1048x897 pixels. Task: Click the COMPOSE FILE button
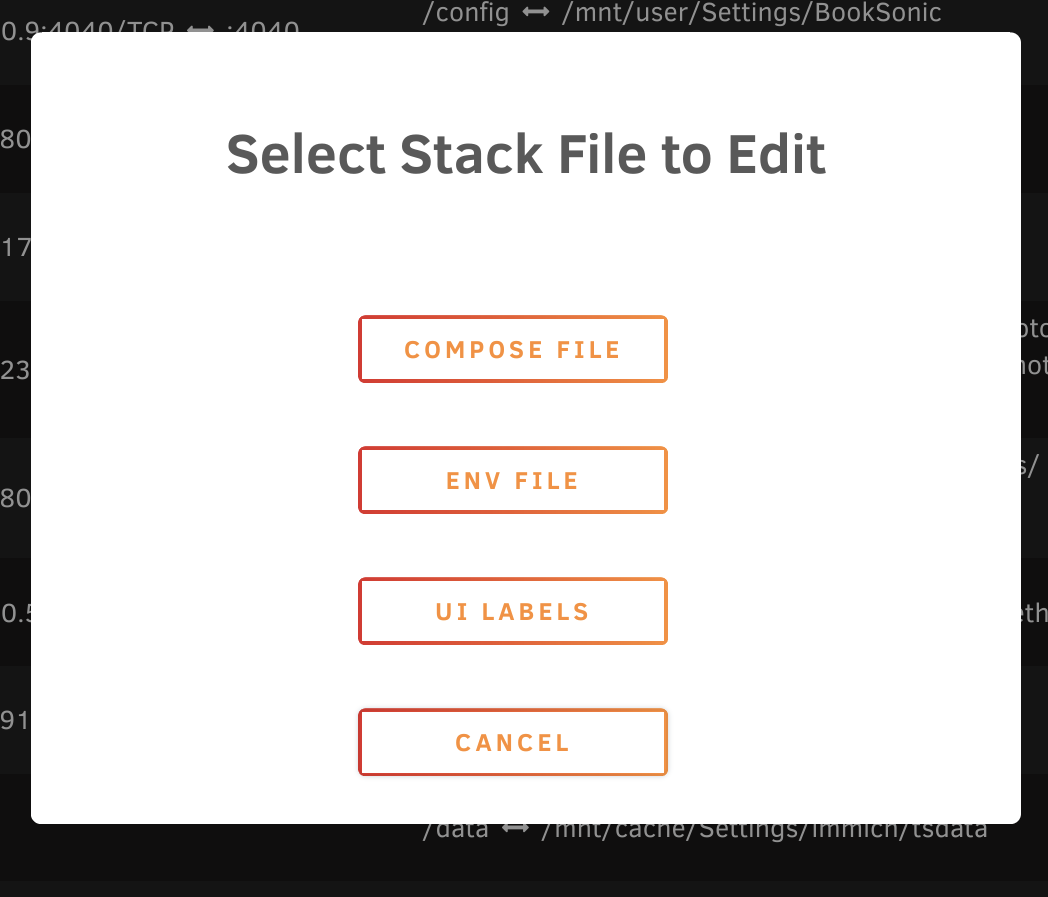point(512,349)
